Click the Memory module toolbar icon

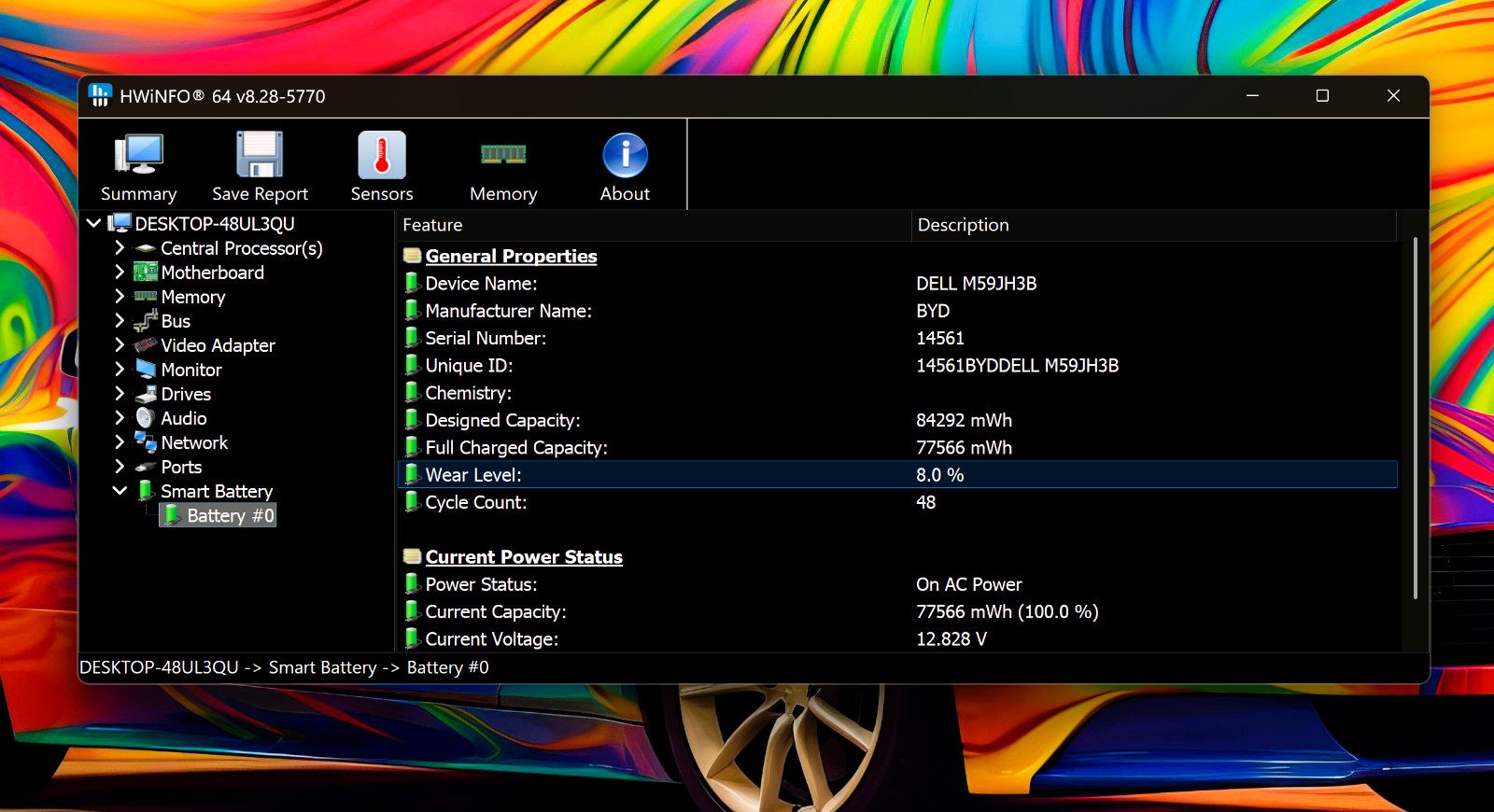pyautogui.click(x=503, y=154)
